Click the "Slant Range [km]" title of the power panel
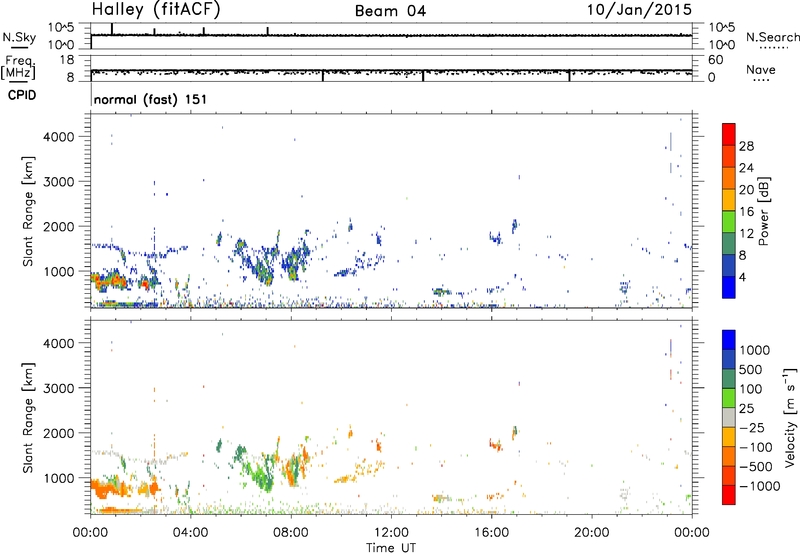 click(28, 211)
